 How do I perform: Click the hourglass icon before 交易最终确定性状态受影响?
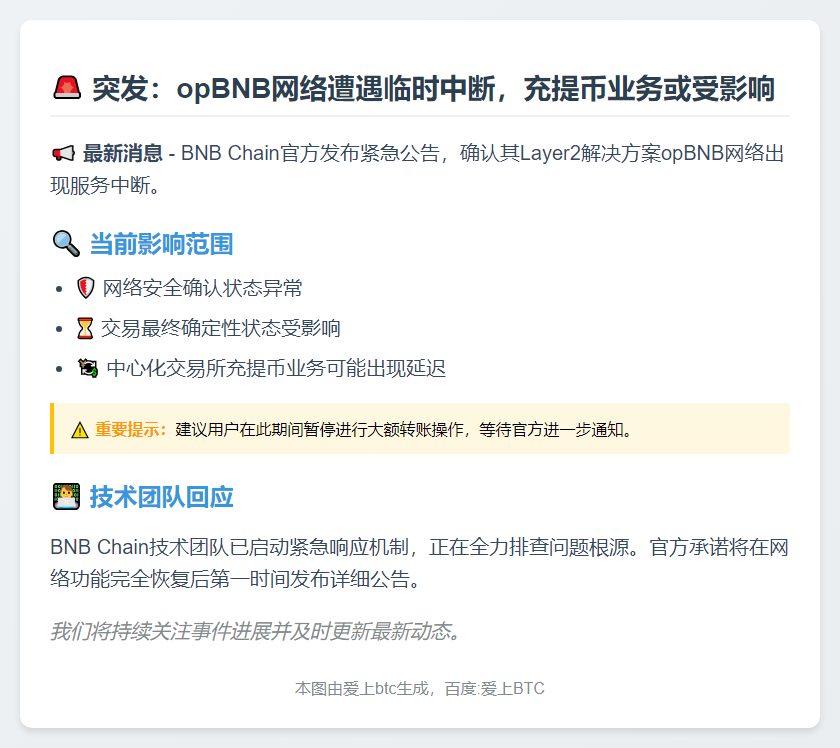(85, 329)
